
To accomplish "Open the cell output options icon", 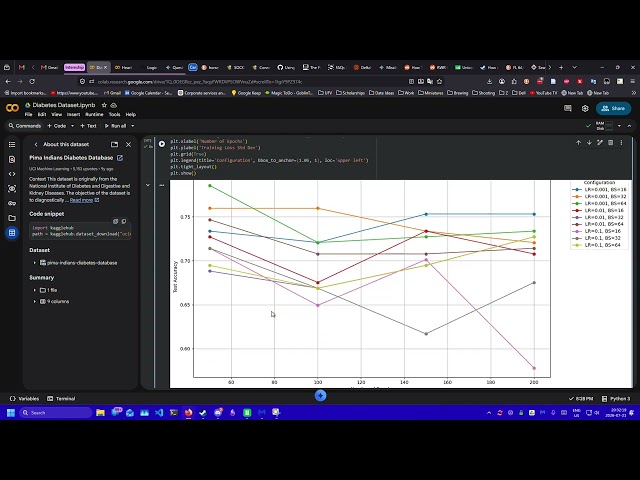I will point(162,185).
